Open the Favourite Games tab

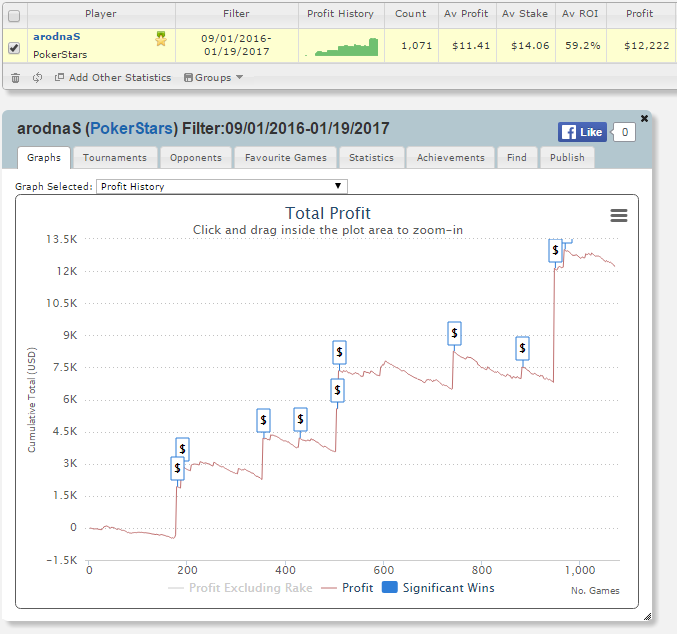pos(286,158)
